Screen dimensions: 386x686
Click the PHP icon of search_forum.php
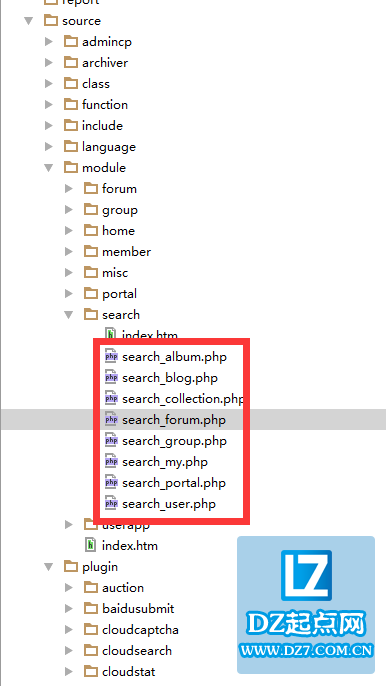[x=111, y=420]
